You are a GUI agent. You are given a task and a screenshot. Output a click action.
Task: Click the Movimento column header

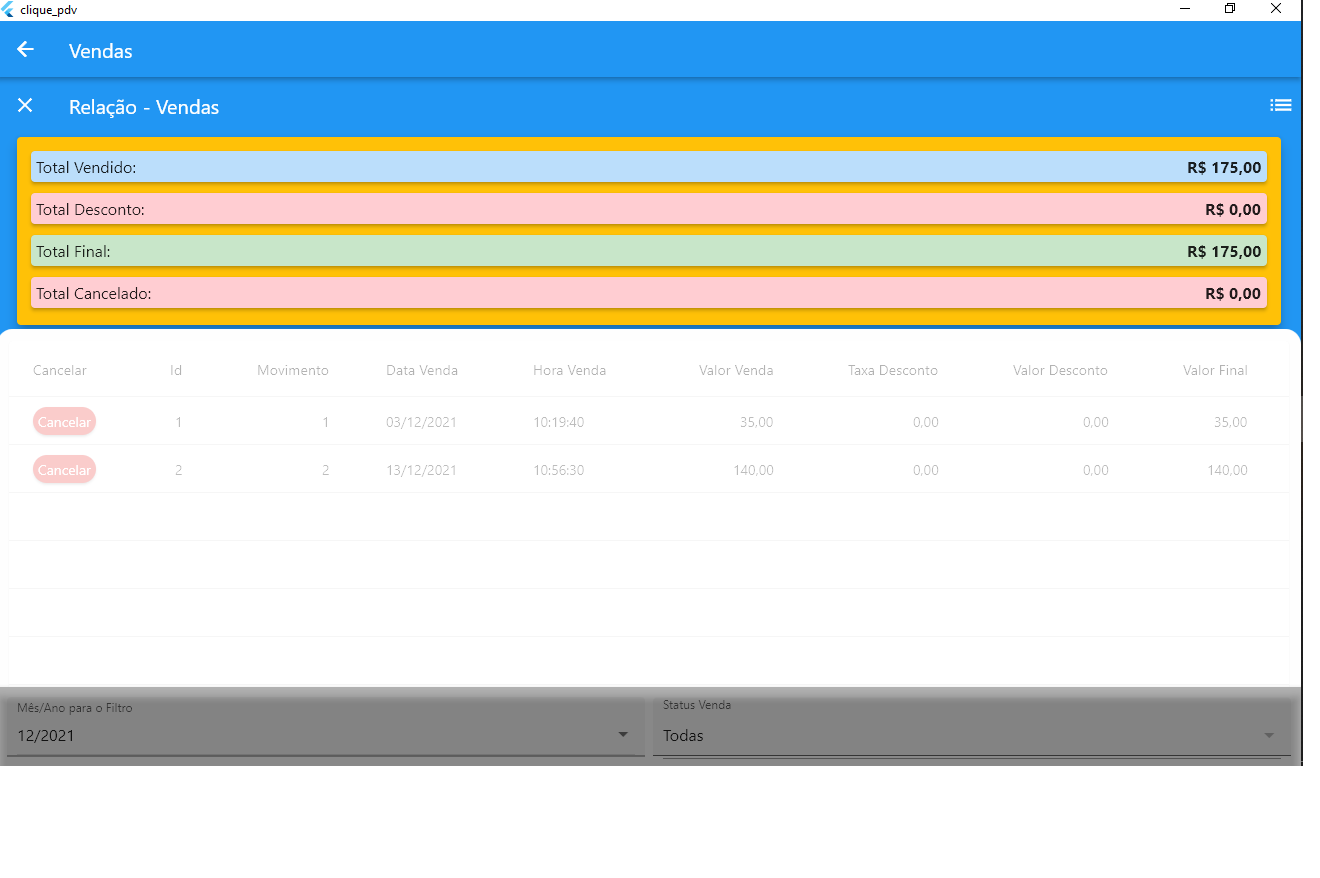click(x=292, y=370)
